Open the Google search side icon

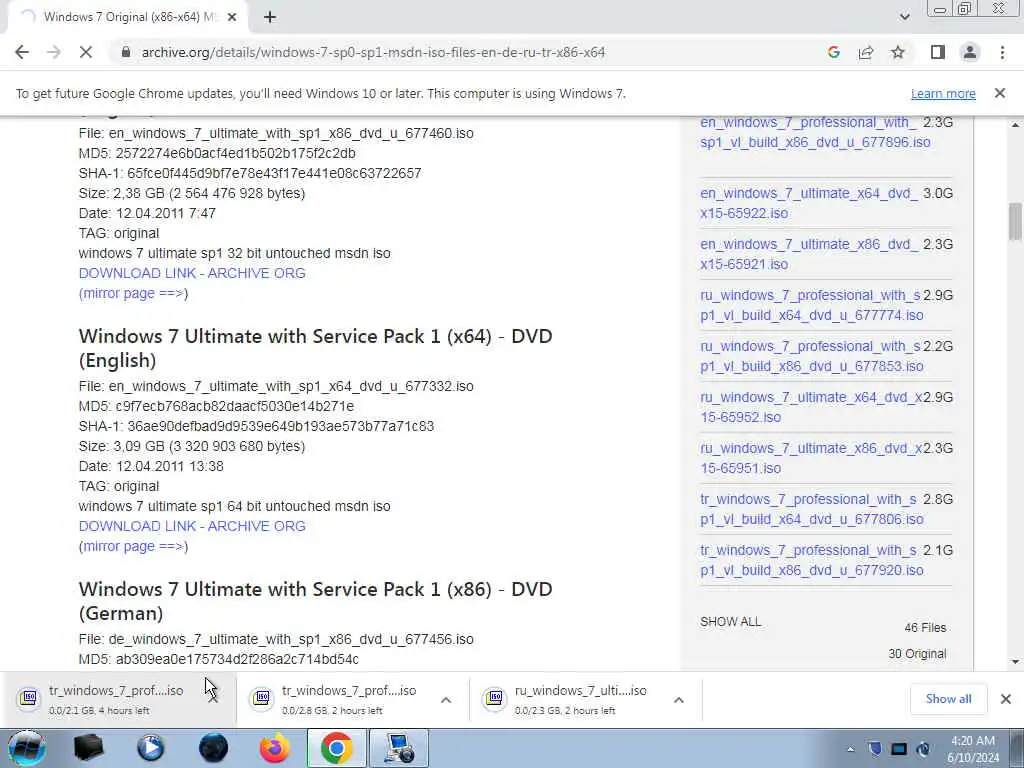[x=833, y=52]
